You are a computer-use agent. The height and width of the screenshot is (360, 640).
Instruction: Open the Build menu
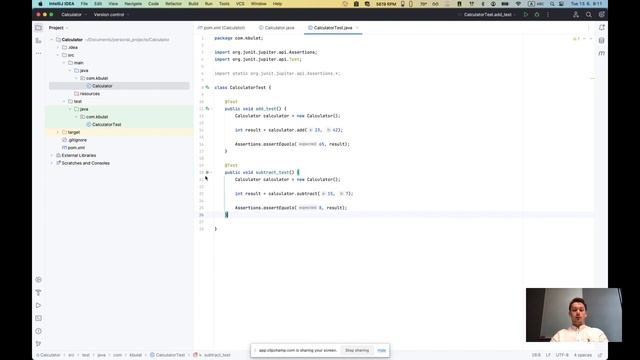[x=193, y=4]
